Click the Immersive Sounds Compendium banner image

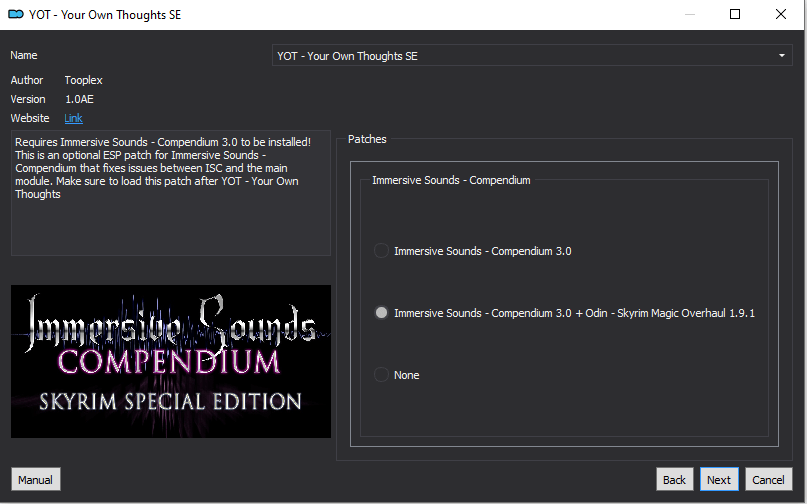171,361
